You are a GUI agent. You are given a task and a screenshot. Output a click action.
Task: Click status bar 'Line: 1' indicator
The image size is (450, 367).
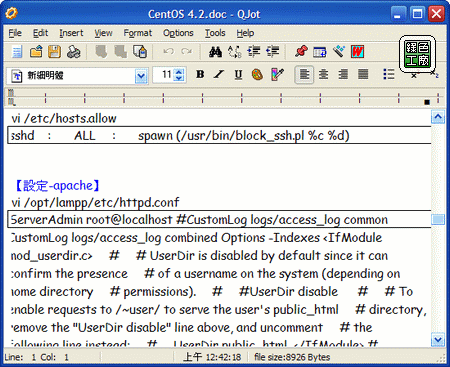click(20, 357)
